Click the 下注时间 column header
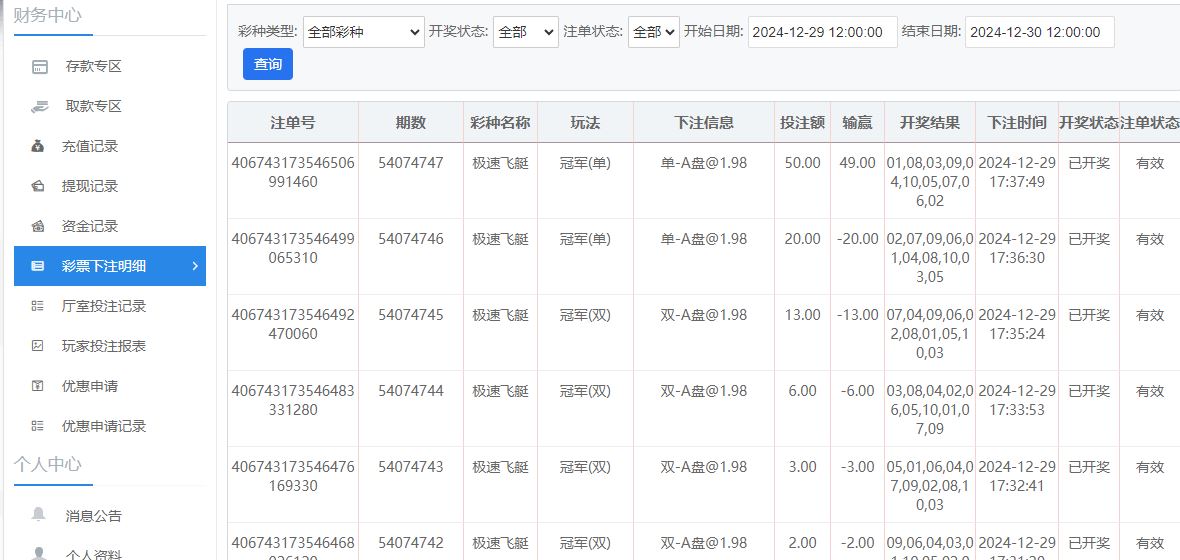The width and height of the screenshot is (1180, 560). [1016, 123]
